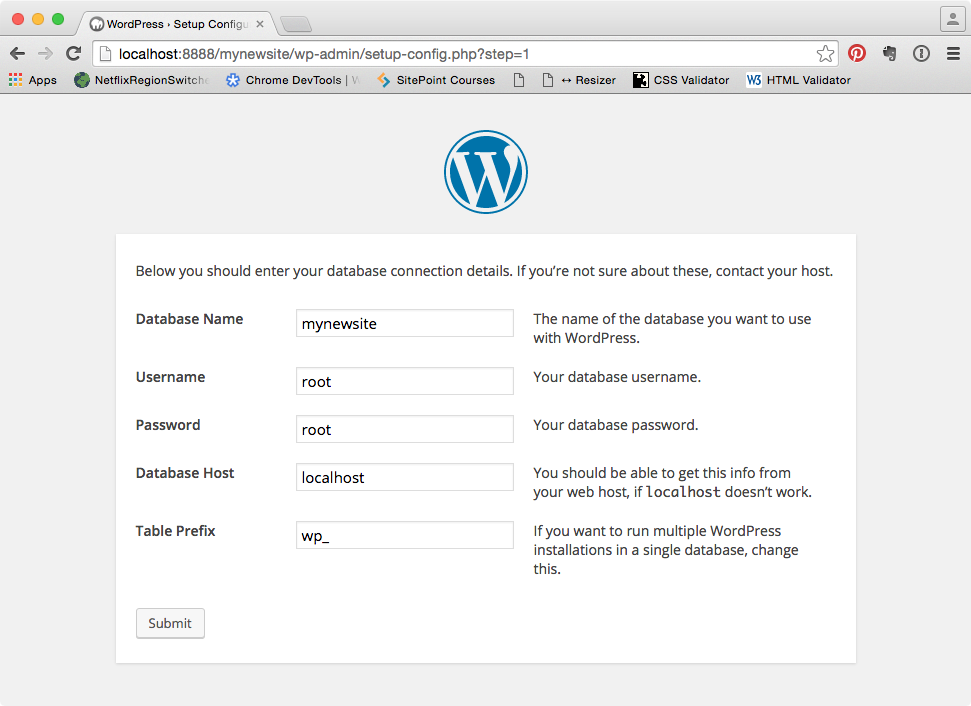
Task: Click the Table Prefix label
Action: [x=175, y=531]
